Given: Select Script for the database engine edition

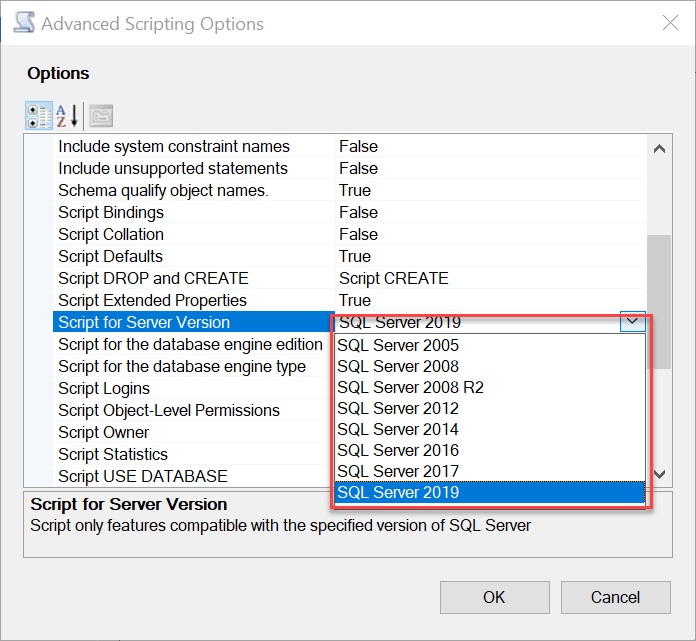Looking at the screenshot, I should [x=194, y=344].
